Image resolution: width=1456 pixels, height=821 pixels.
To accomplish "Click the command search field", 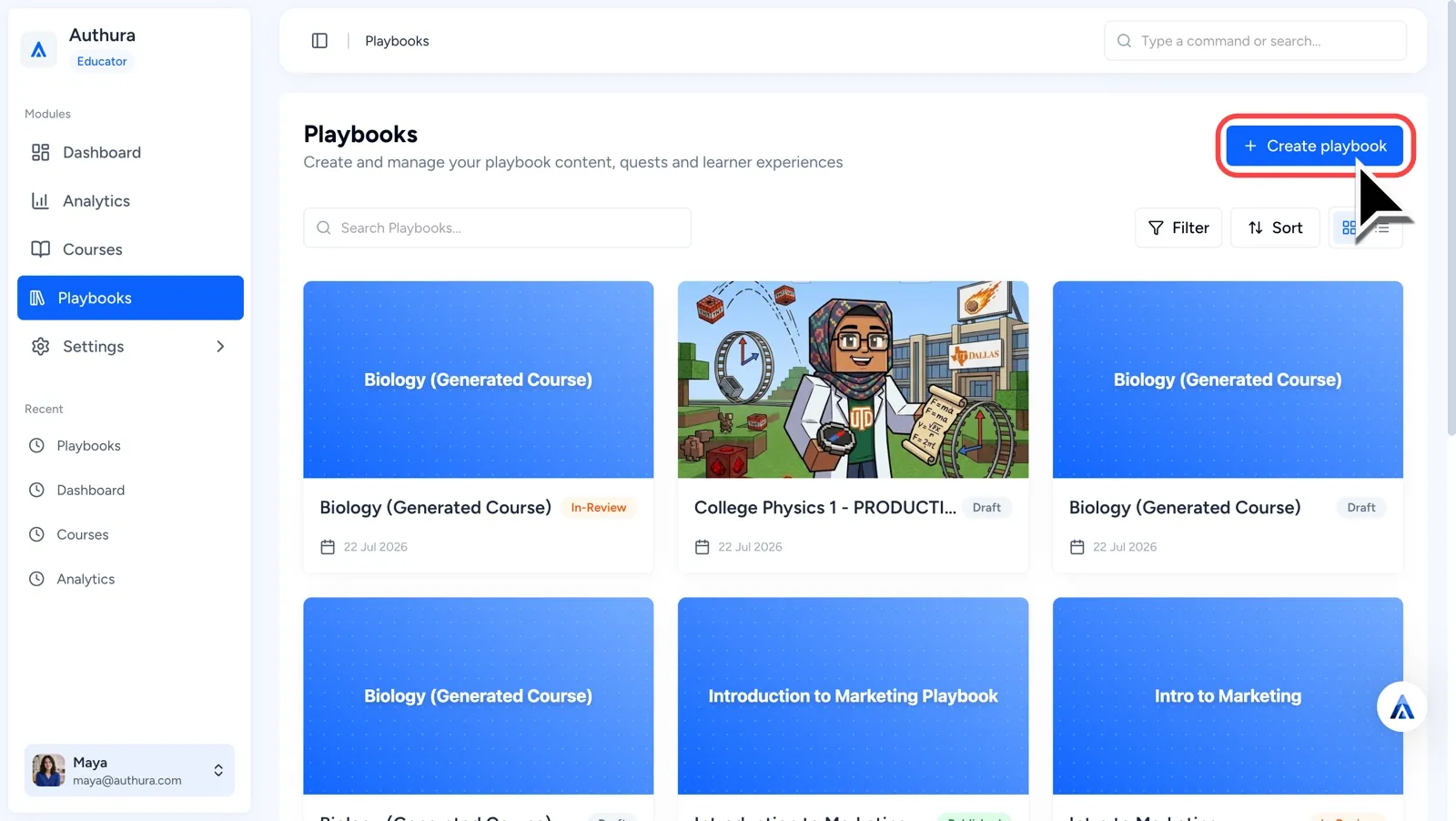I will pos(1255,41).
